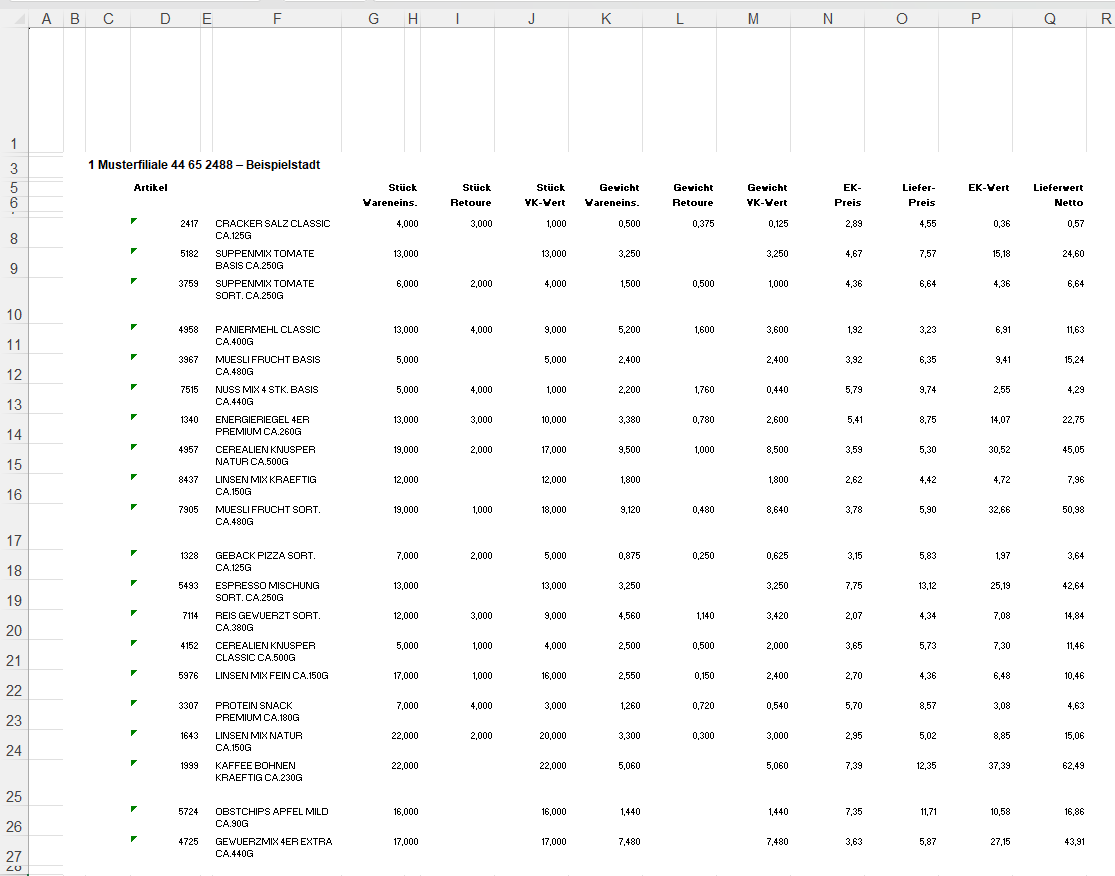Select column F header
The image size is (1115, 876).
coord(277,19)
